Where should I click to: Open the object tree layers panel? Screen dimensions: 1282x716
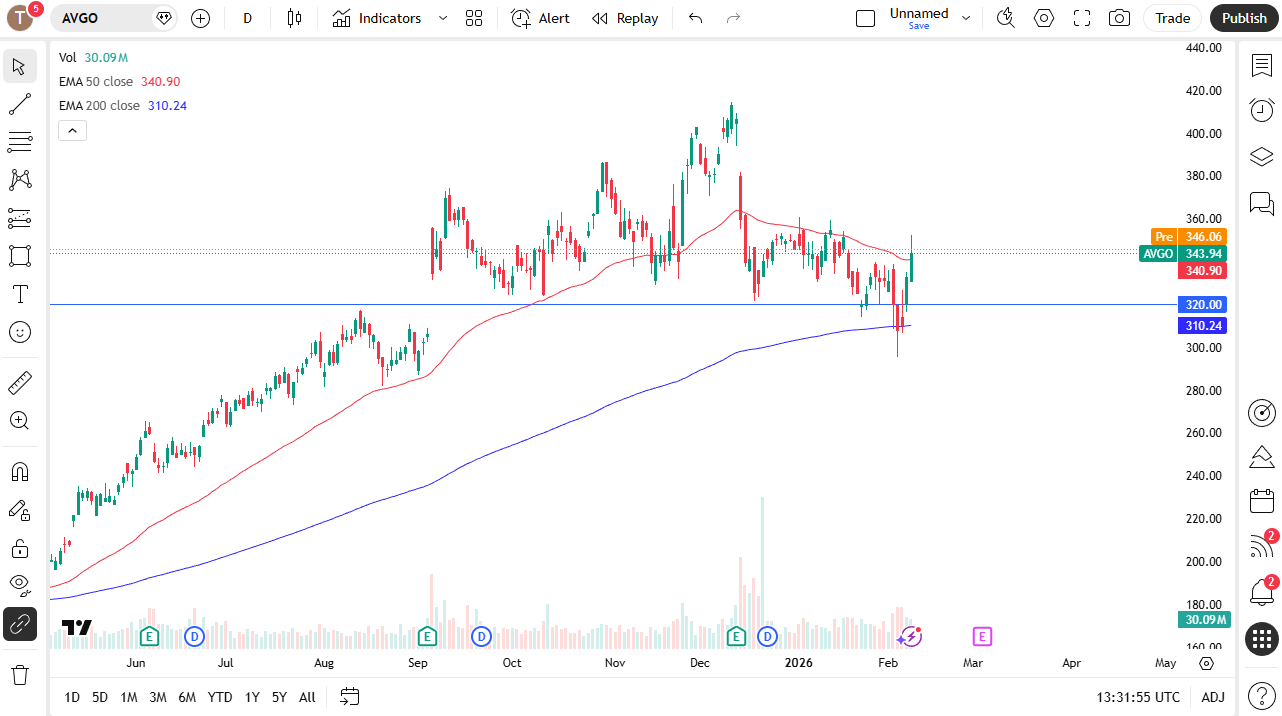[x=1262, y=157]
